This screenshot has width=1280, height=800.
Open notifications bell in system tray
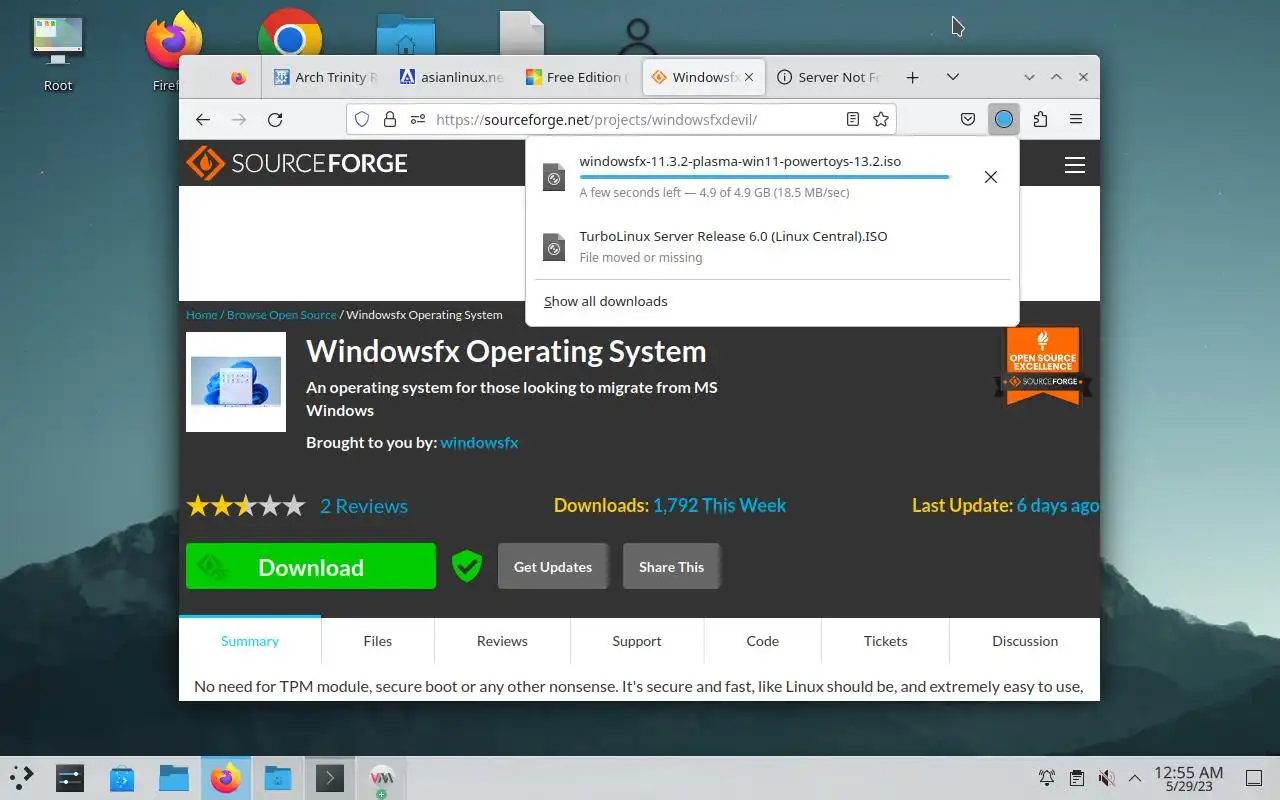point(1047,778)
